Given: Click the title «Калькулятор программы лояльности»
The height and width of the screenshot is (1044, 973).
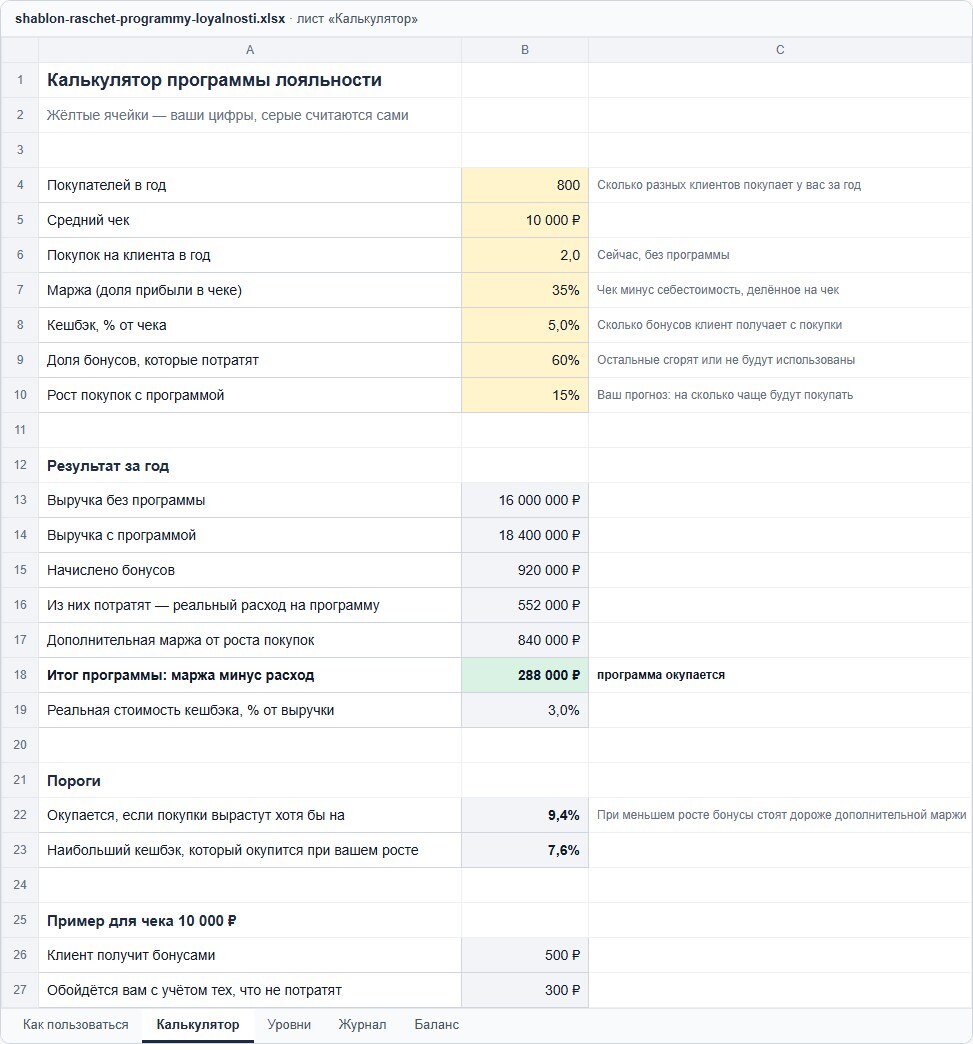Looking at the screenshot, I should point(214,80).
